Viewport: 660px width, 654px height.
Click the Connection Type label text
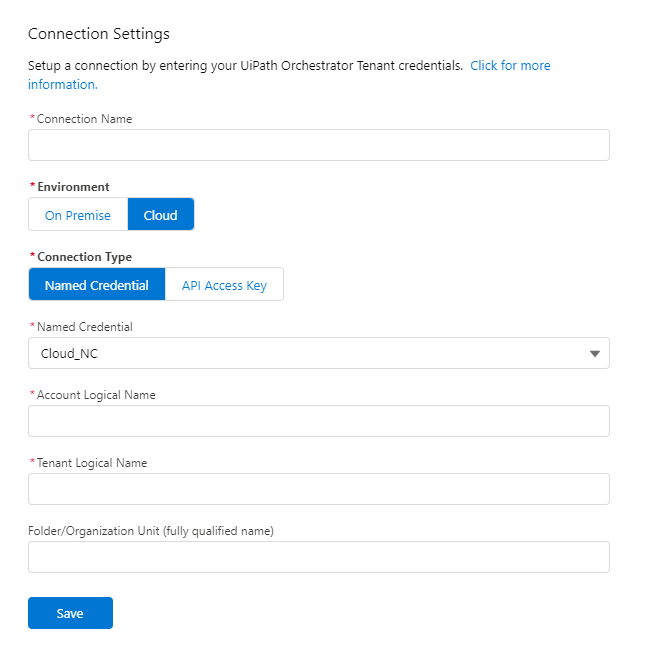point(84,257)
